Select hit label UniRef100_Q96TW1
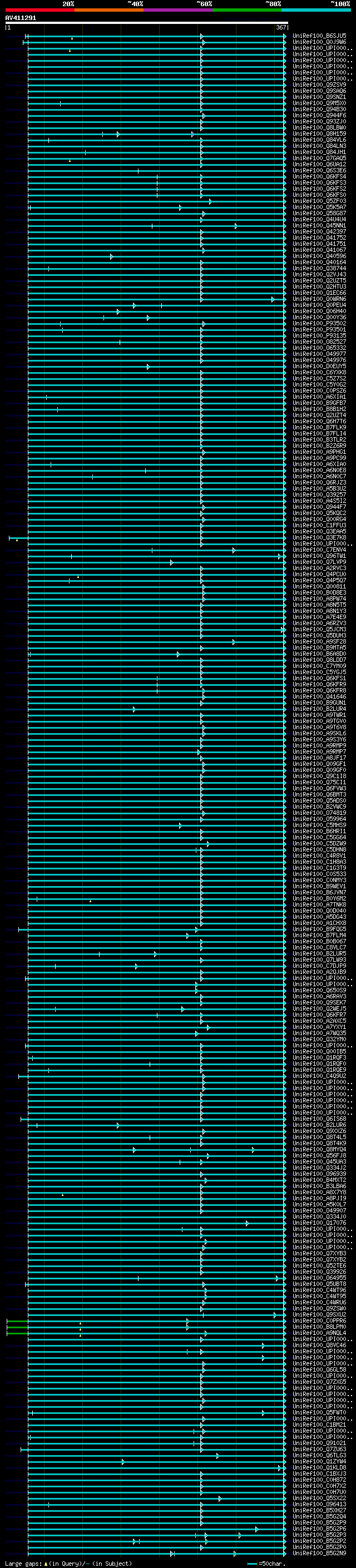Viewport: 356px width, 1568px height. [319, 556]
